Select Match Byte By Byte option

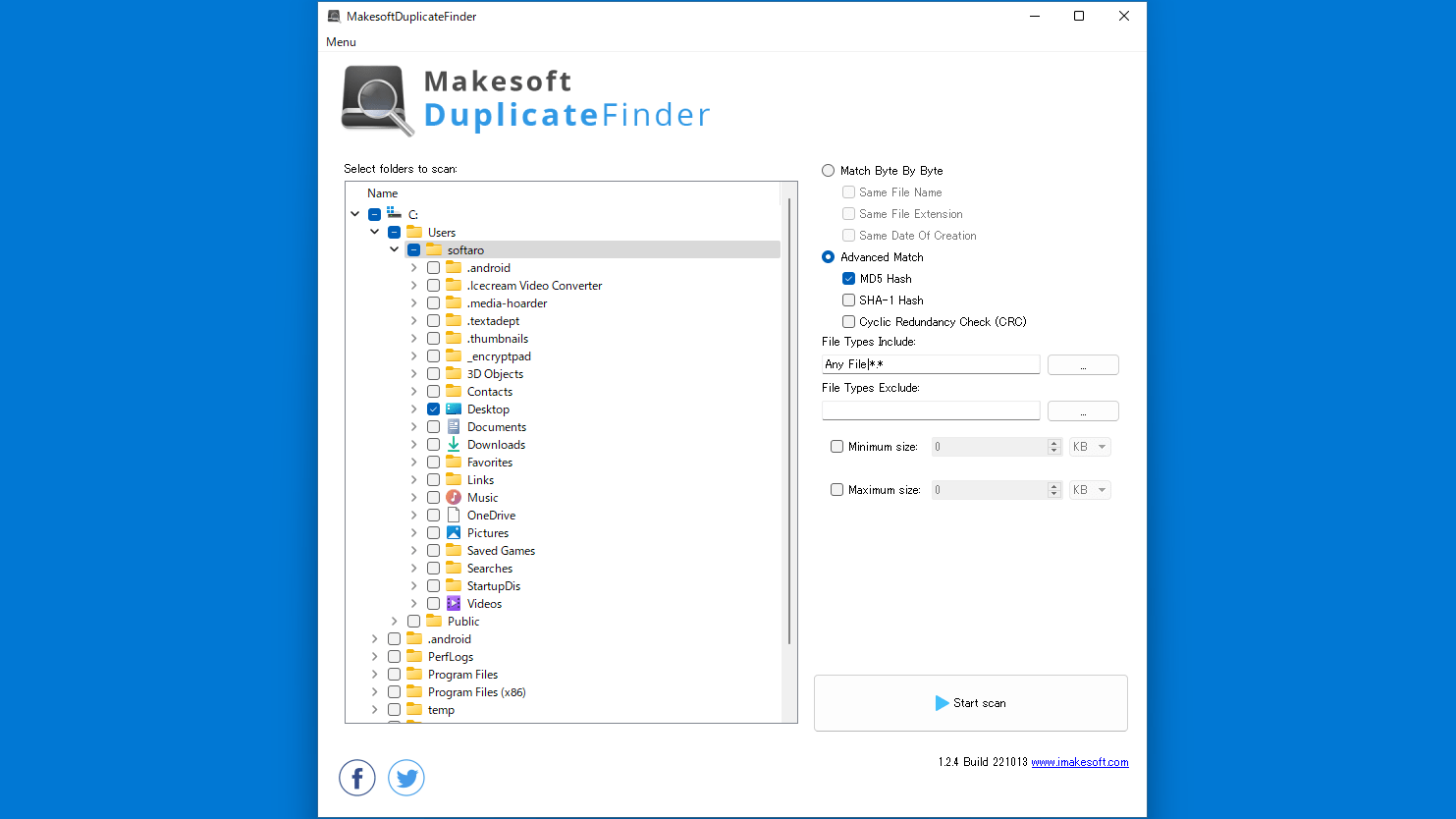(829, 170)
